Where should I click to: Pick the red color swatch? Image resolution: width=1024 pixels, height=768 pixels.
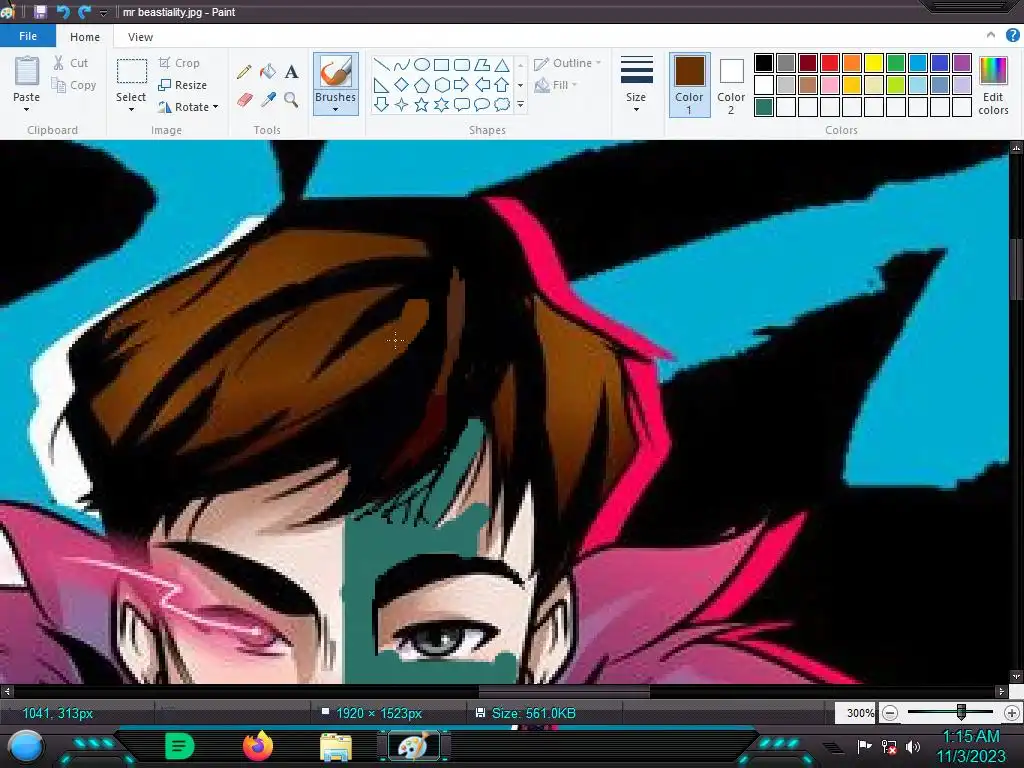pyautogui.click(x=830, y=63)
